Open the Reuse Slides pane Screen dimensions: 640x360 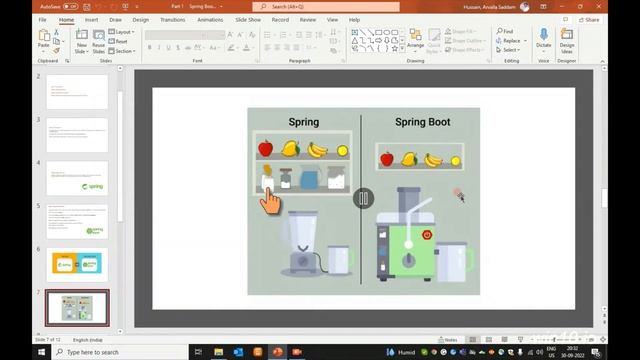pos(98,41)
